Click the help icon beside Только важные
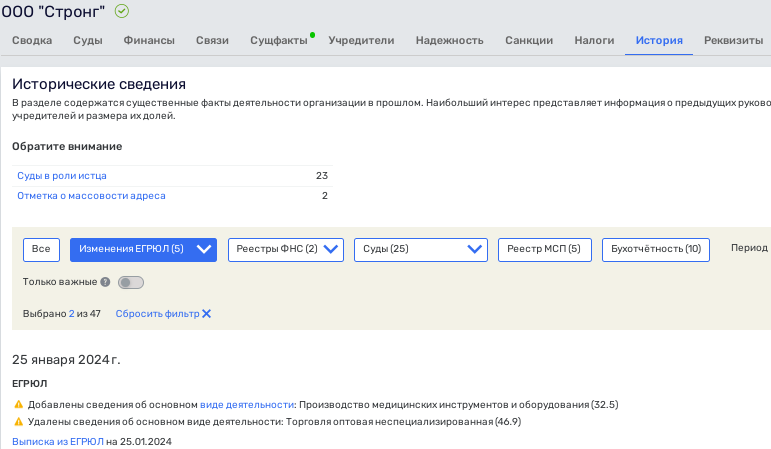This screenshot has width=771, height=449. pyautogui.click(x=105, y=283)
